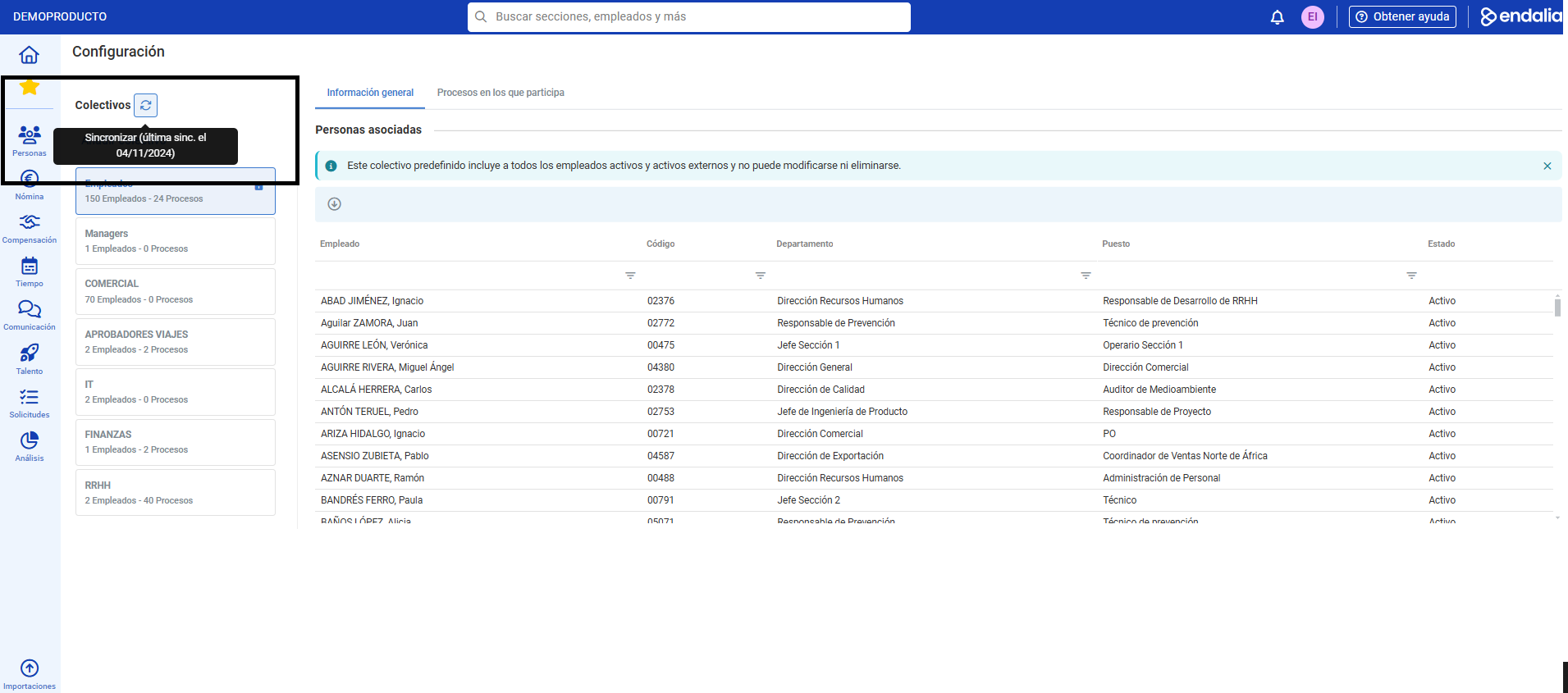
Task: Download the associated persons list
Action: pos(334,204)
